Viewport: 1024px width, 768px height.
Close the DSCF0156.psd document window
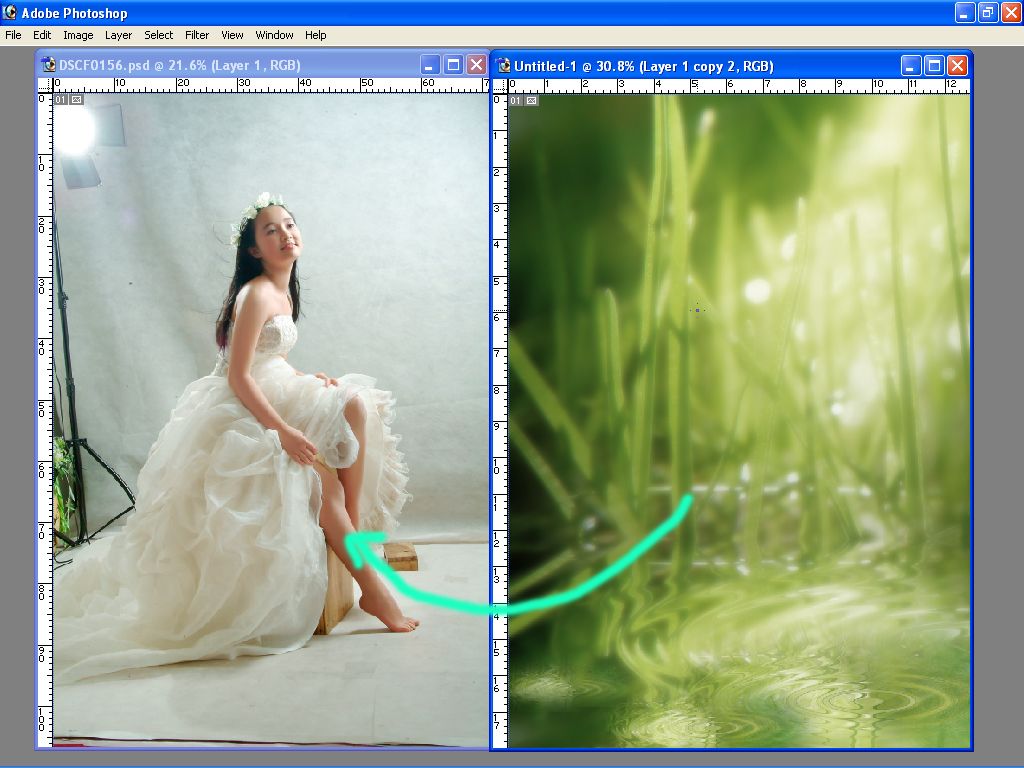476,65
